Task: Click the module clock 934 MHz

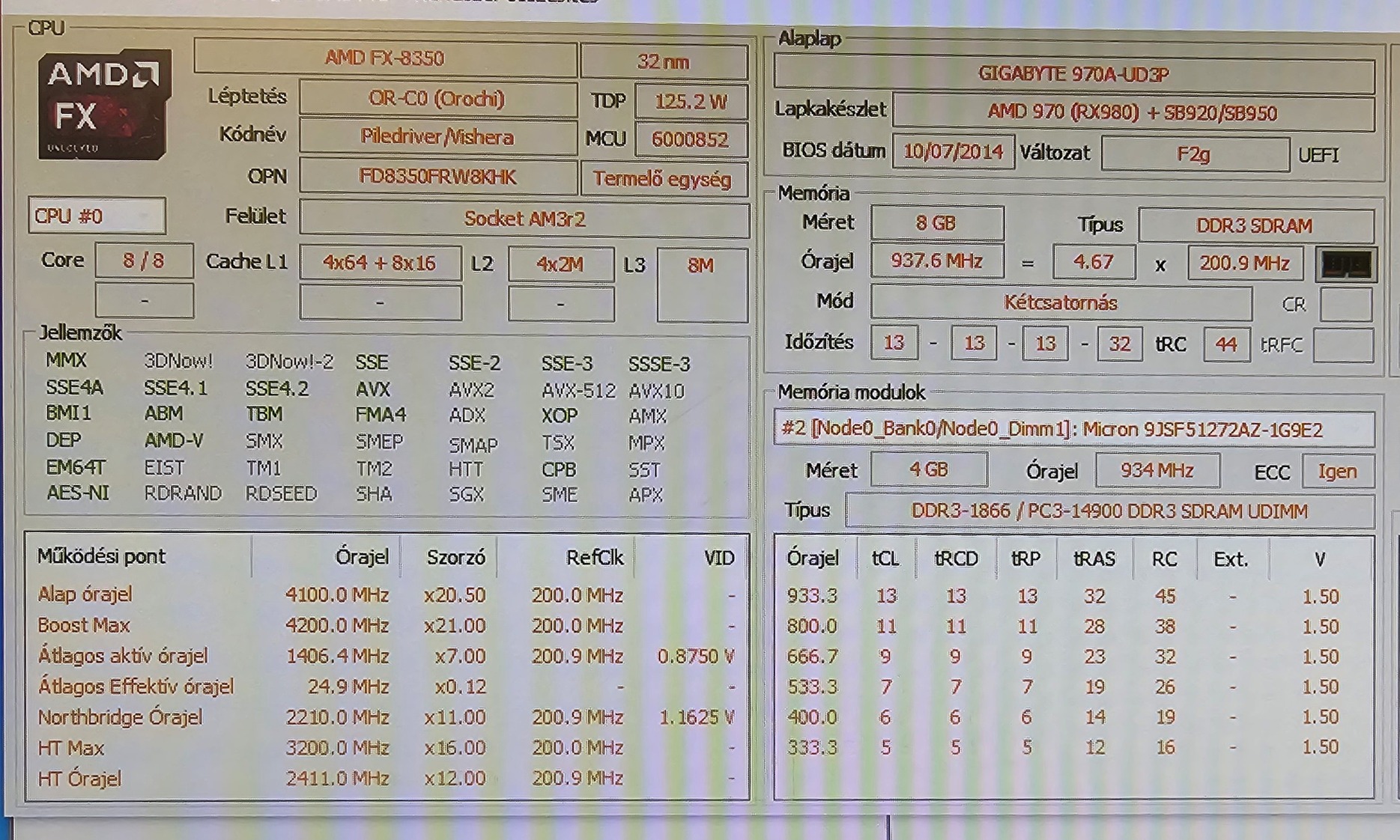Action: tap(1157, 470)
